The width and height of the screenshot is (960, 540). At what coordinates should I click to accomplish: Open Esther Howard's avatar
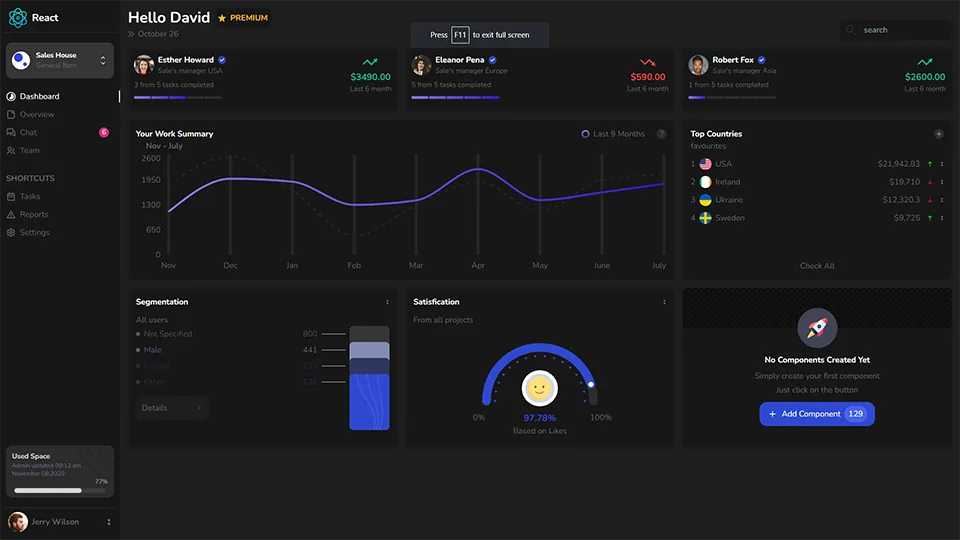coord(144,65)
